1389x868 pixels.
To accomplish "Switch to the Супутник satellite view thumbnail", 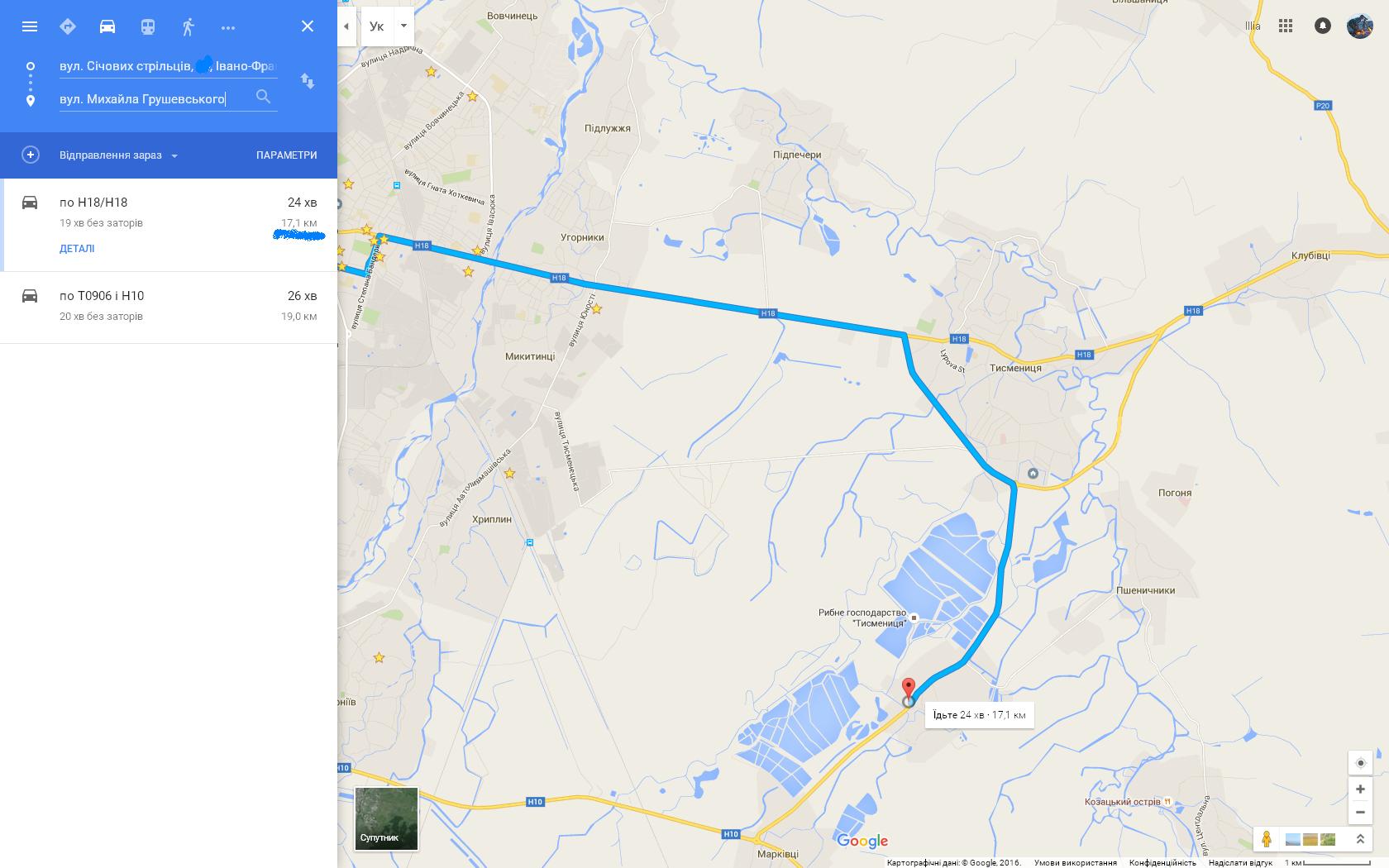I will (386, 818).
